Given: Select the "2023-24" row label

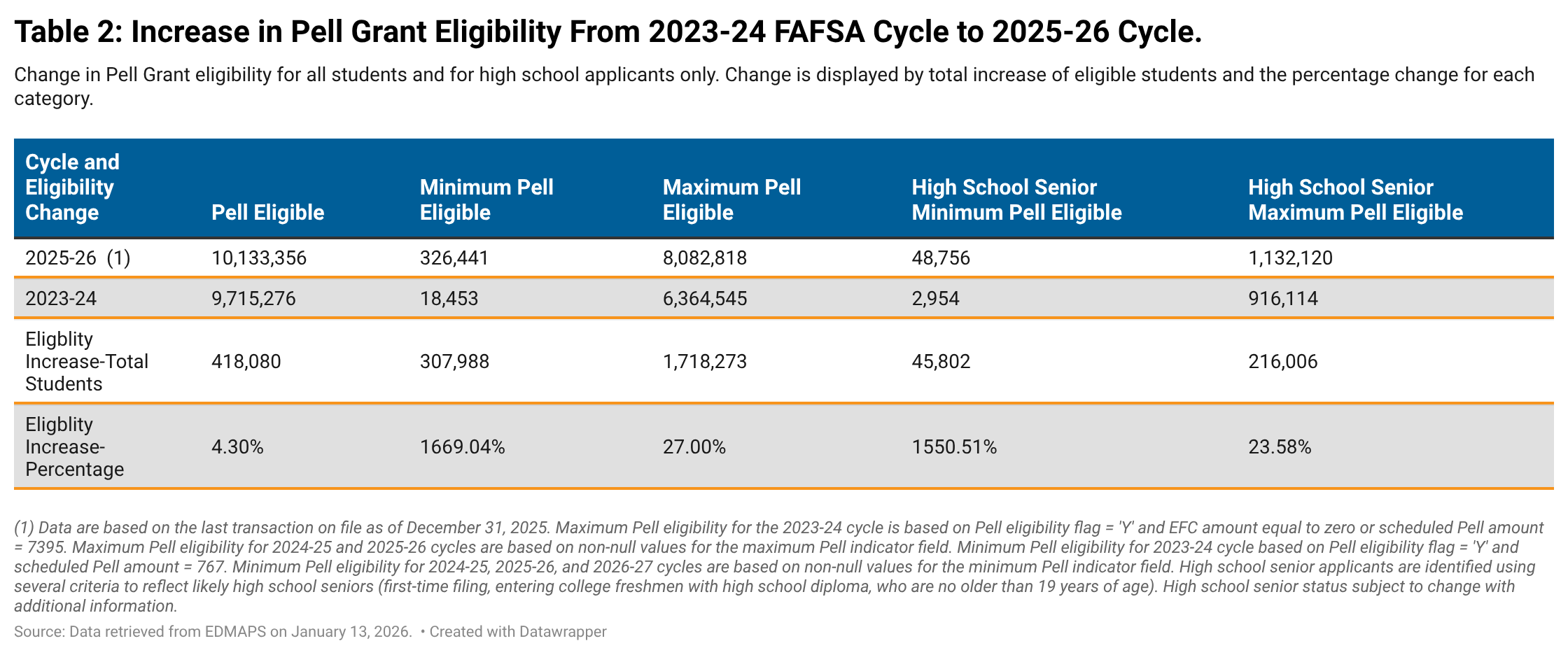Looking at the screenshot, I should [61, 299].
